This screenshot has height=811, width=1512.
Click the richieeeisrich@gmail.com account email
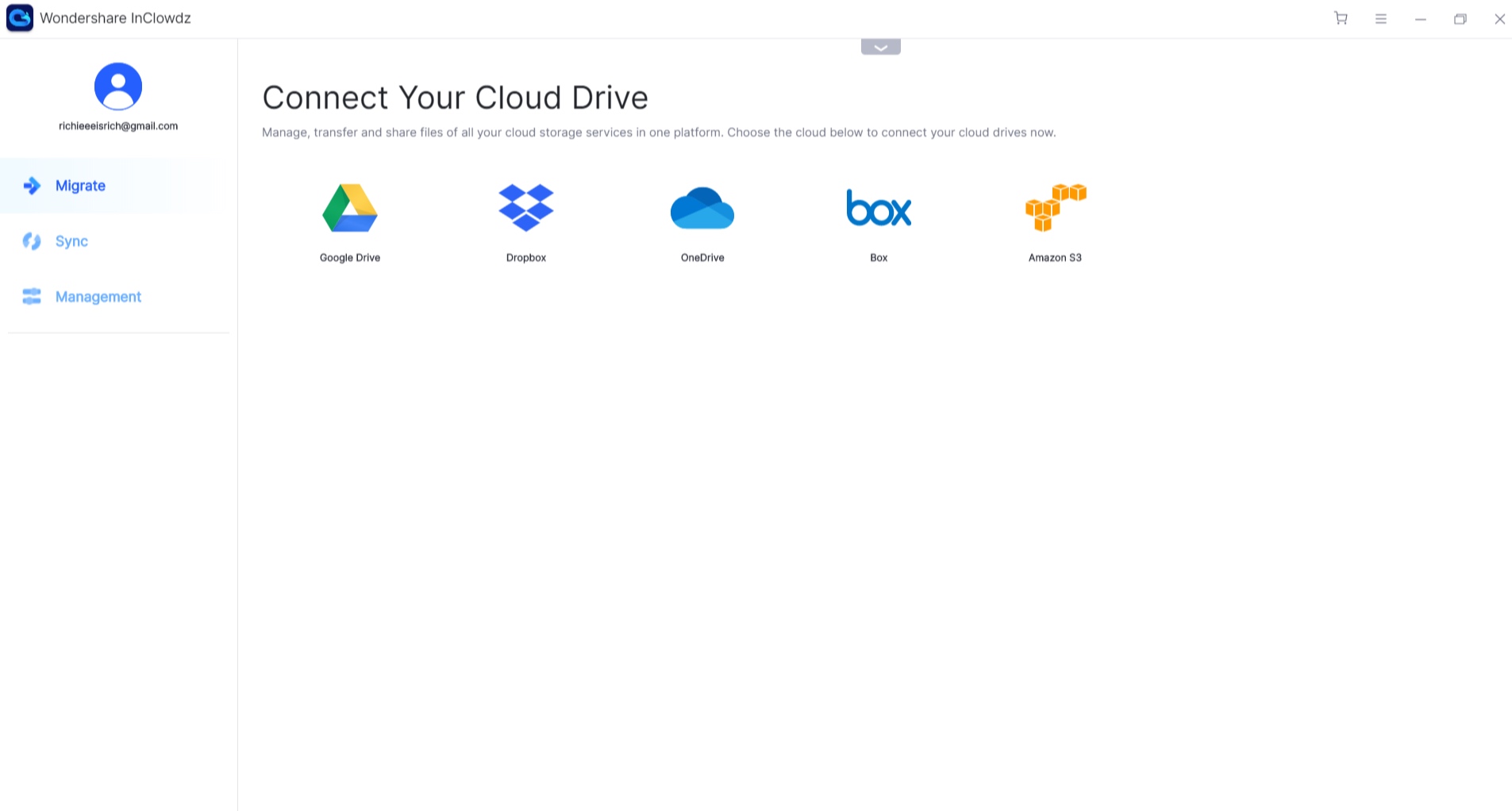point(118,126)
